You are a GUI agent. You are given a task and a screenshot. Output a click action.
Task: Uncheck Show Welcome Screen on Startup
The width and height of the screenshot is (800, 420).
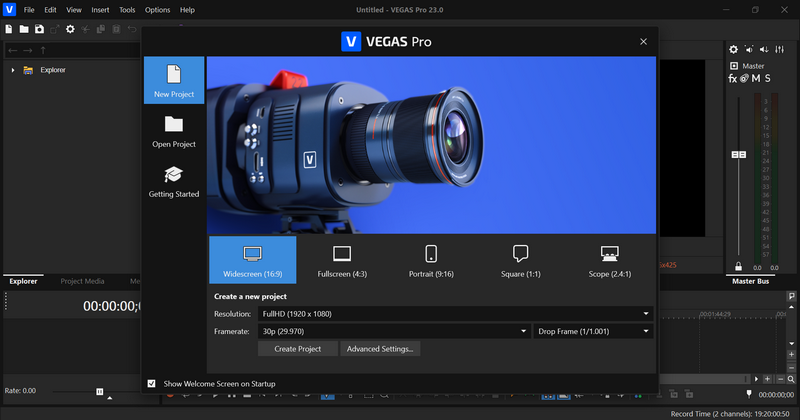point(152,383)
